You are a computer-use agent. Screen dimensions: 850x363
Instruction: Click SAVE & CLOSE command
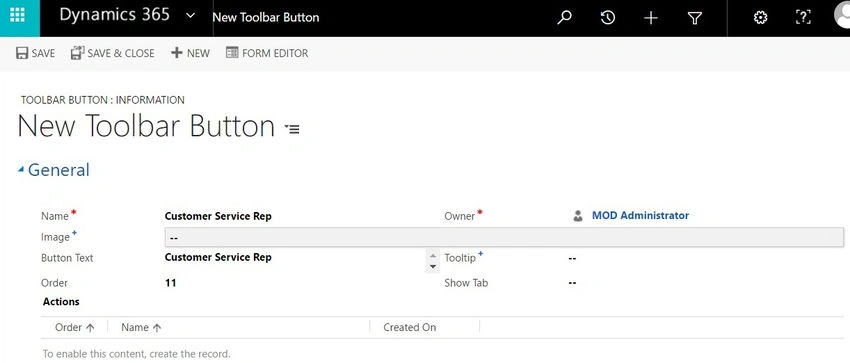pyautogui.click(x=113, y=53)
